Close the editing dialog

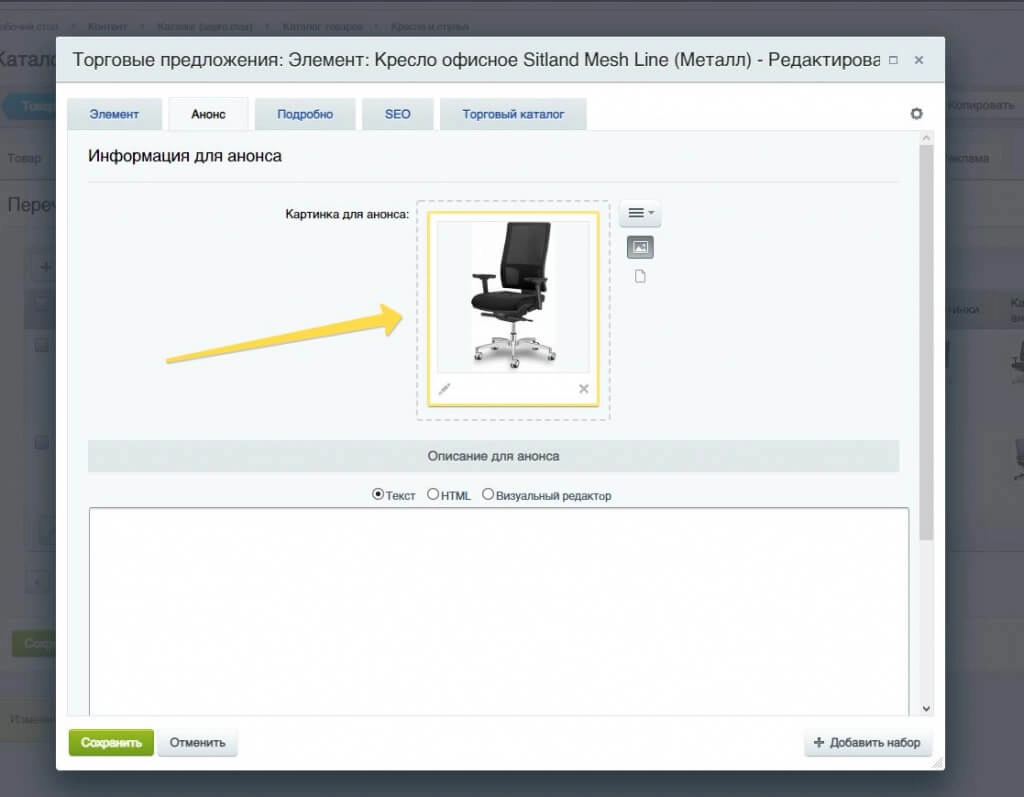(x=919, y=60)
